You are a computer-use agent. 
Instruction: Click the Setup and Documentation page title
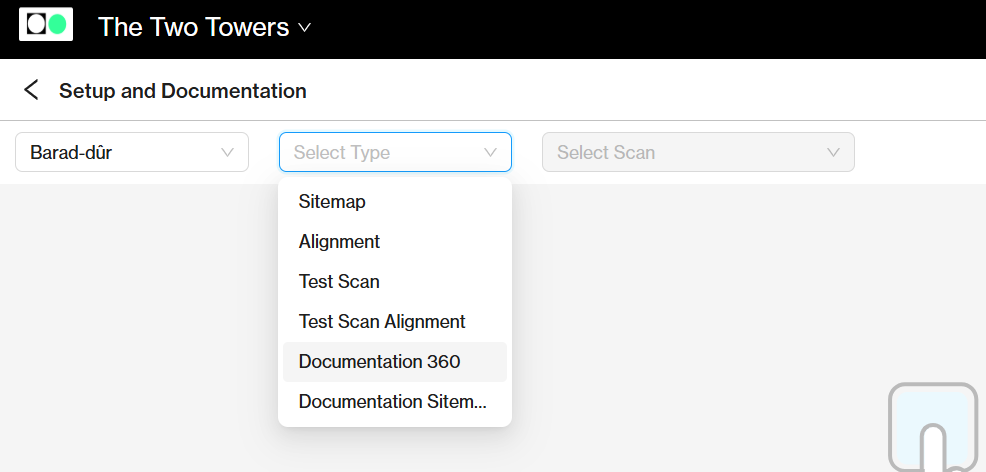(182, 91)
